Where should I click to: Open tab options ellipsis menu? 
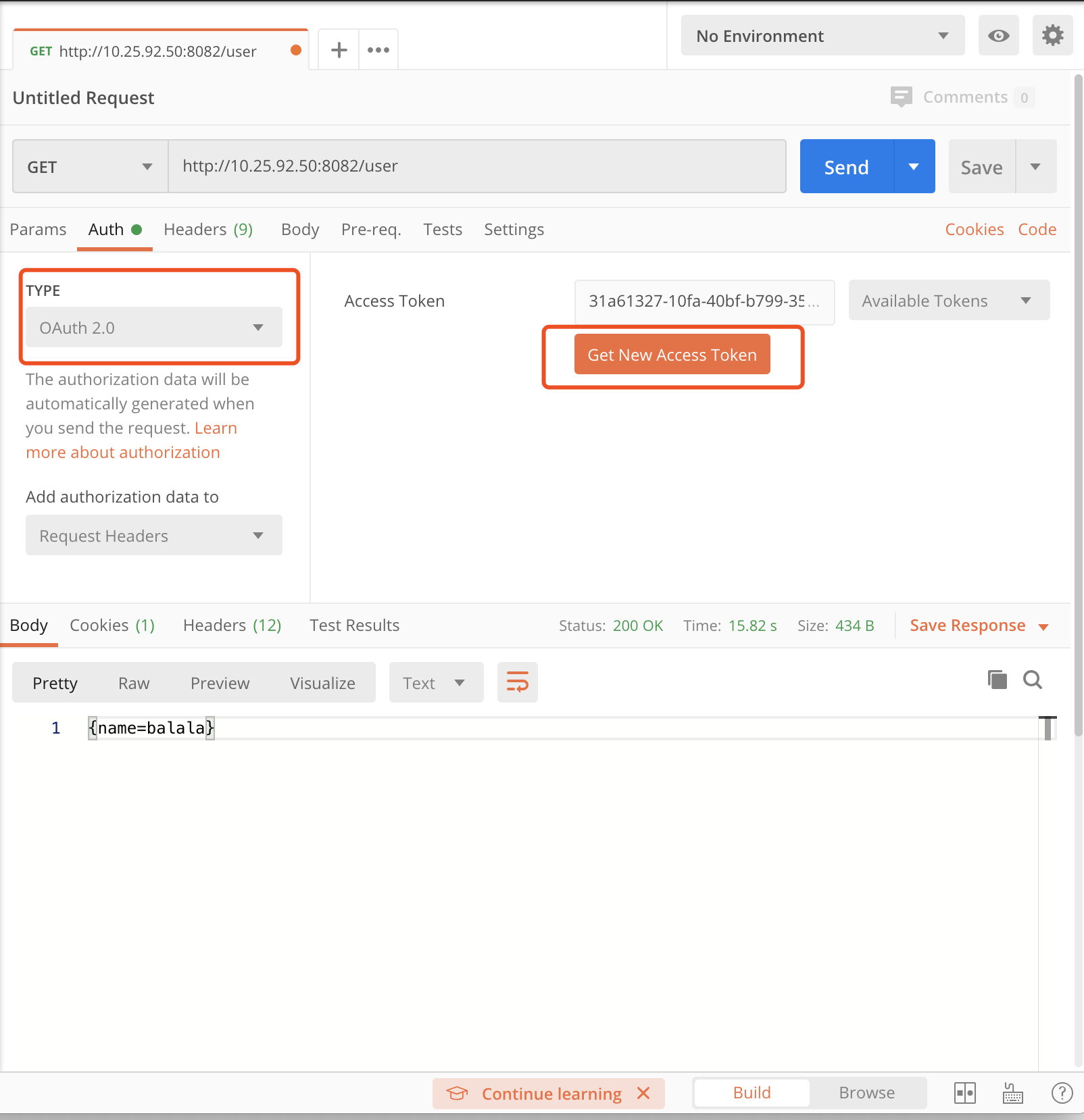378,49
